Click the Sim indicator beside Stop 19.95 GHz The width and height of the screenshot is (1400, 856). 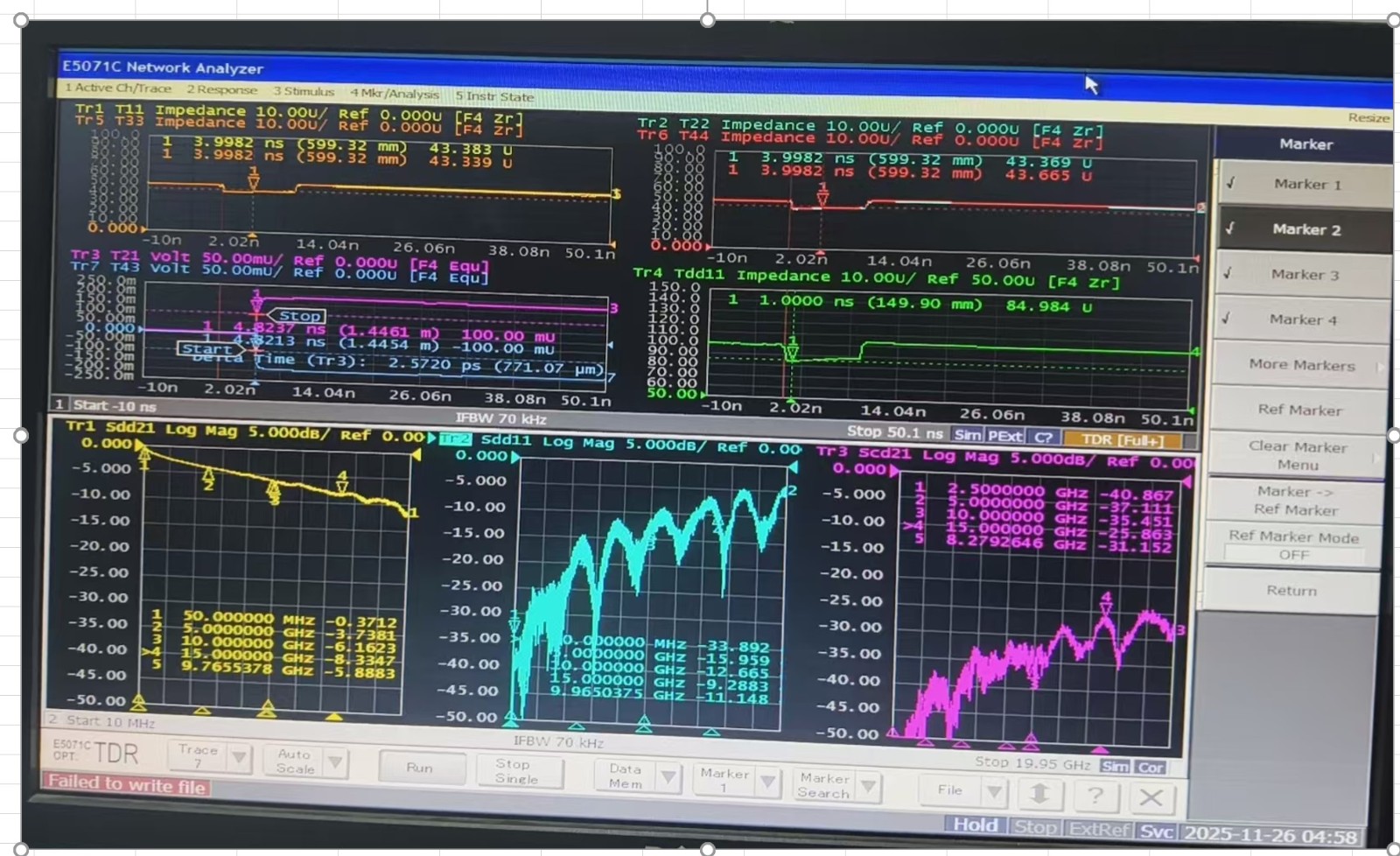(x=1115, y=767)
